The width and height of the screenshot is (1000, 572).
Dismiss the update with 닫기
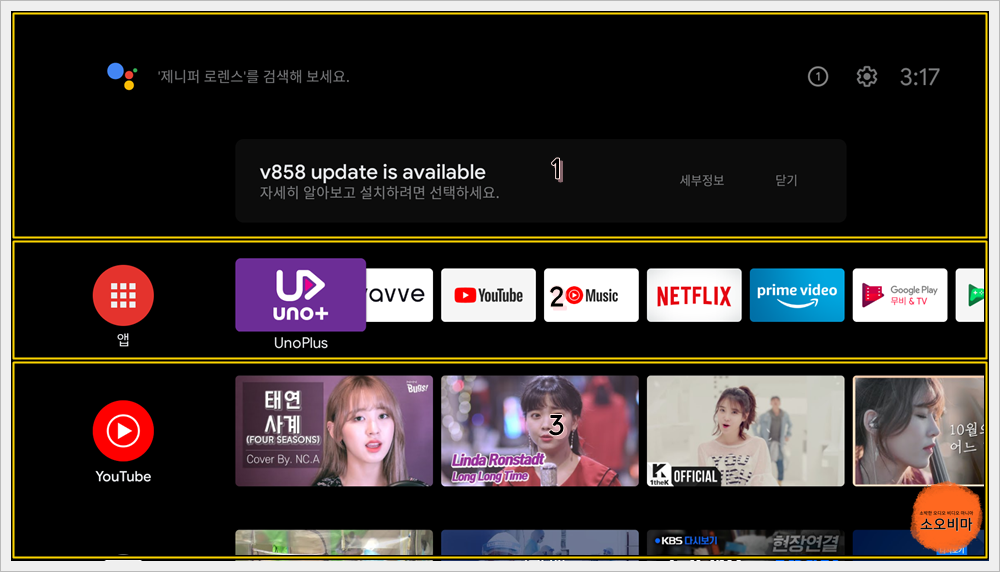click(x=786, y=180)
